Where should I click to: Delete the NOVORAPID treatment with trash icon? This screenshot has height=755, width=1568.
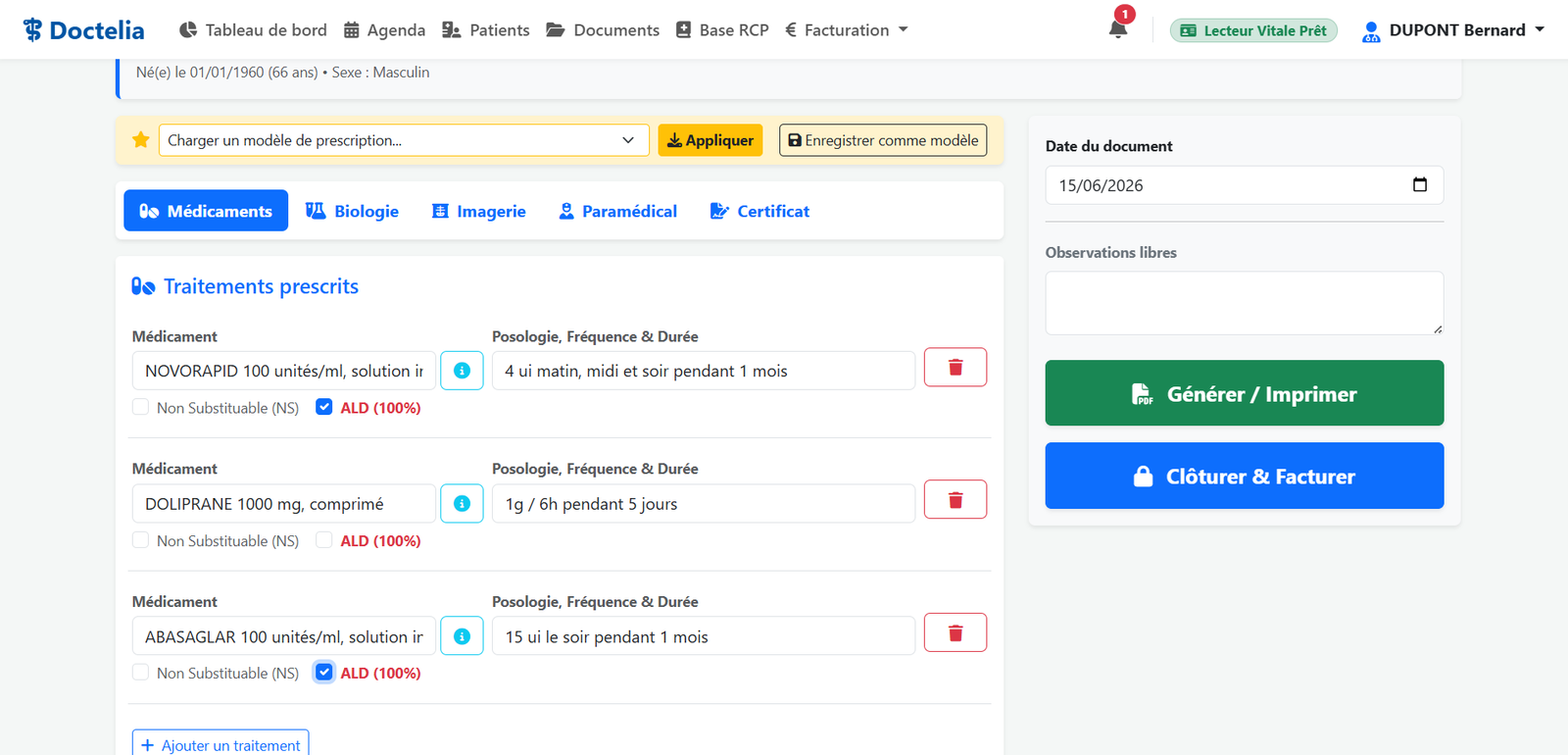point(955,368)
